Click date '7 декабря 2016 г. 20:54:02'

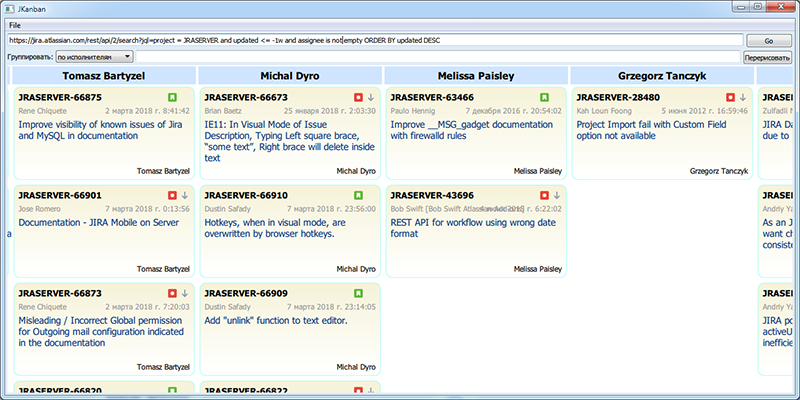514,111
